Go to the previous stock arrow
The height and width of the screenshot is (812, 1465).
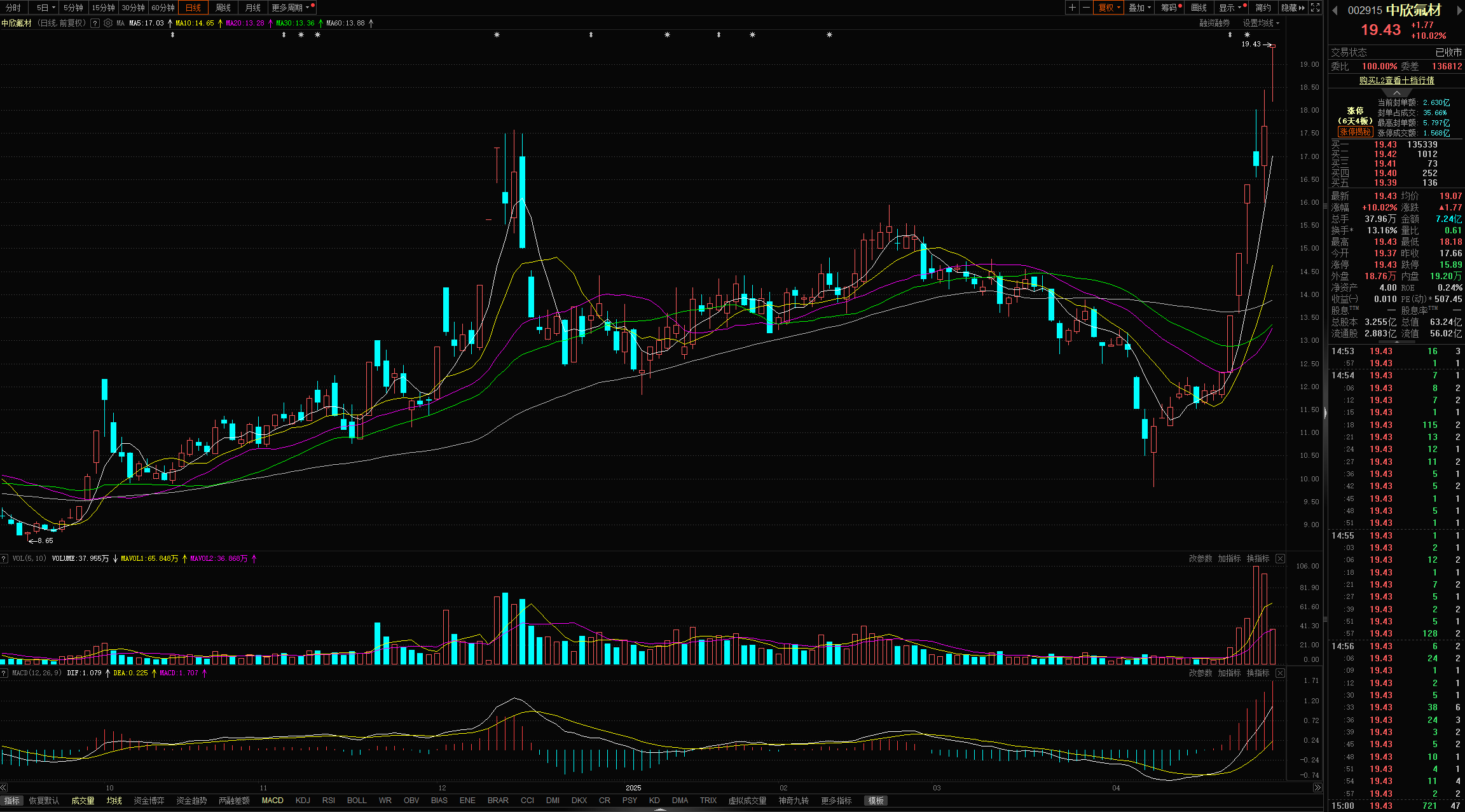(1335, 10)
